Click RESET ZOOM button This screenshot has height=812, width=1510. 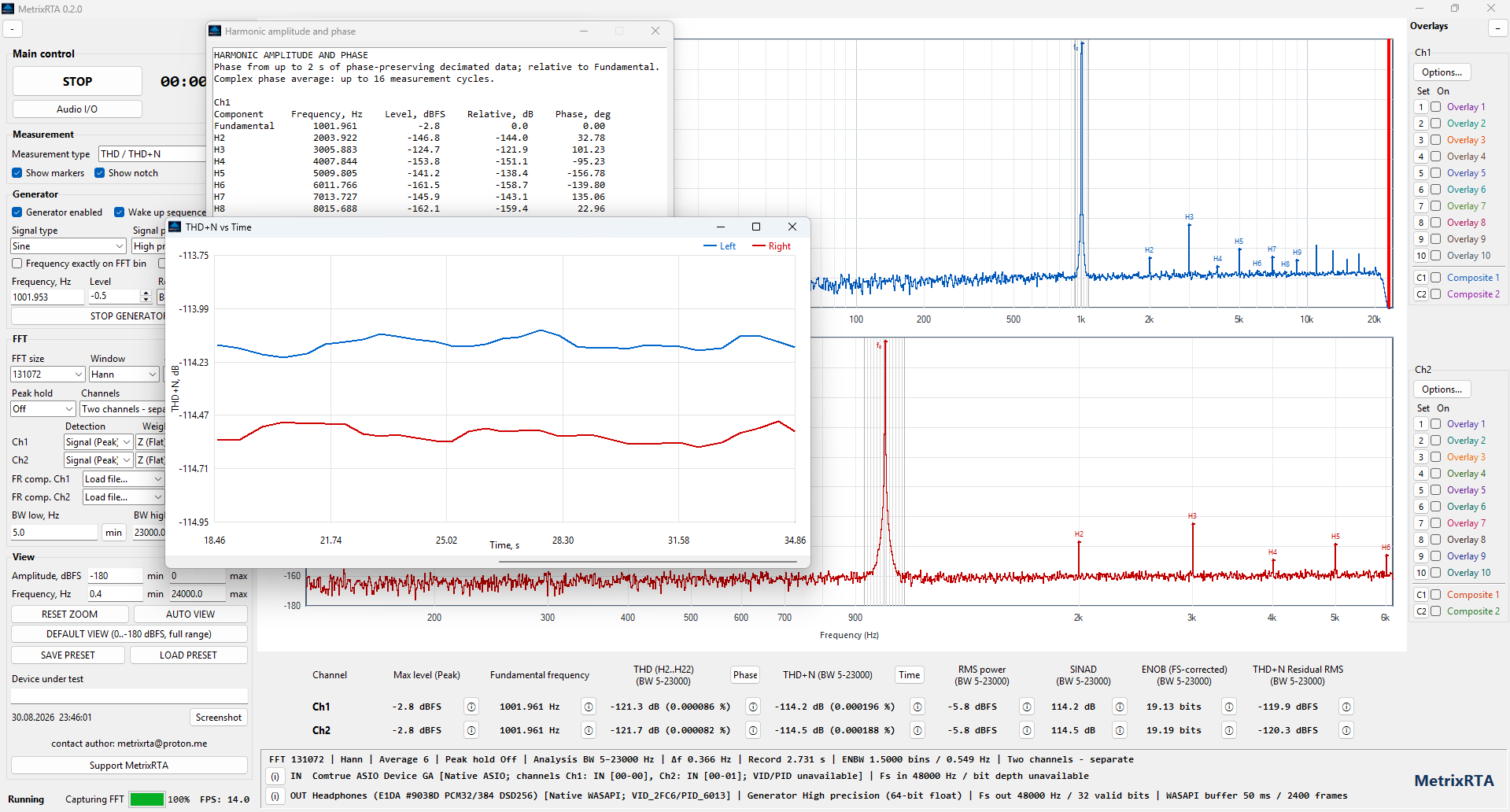pos(70,615)
